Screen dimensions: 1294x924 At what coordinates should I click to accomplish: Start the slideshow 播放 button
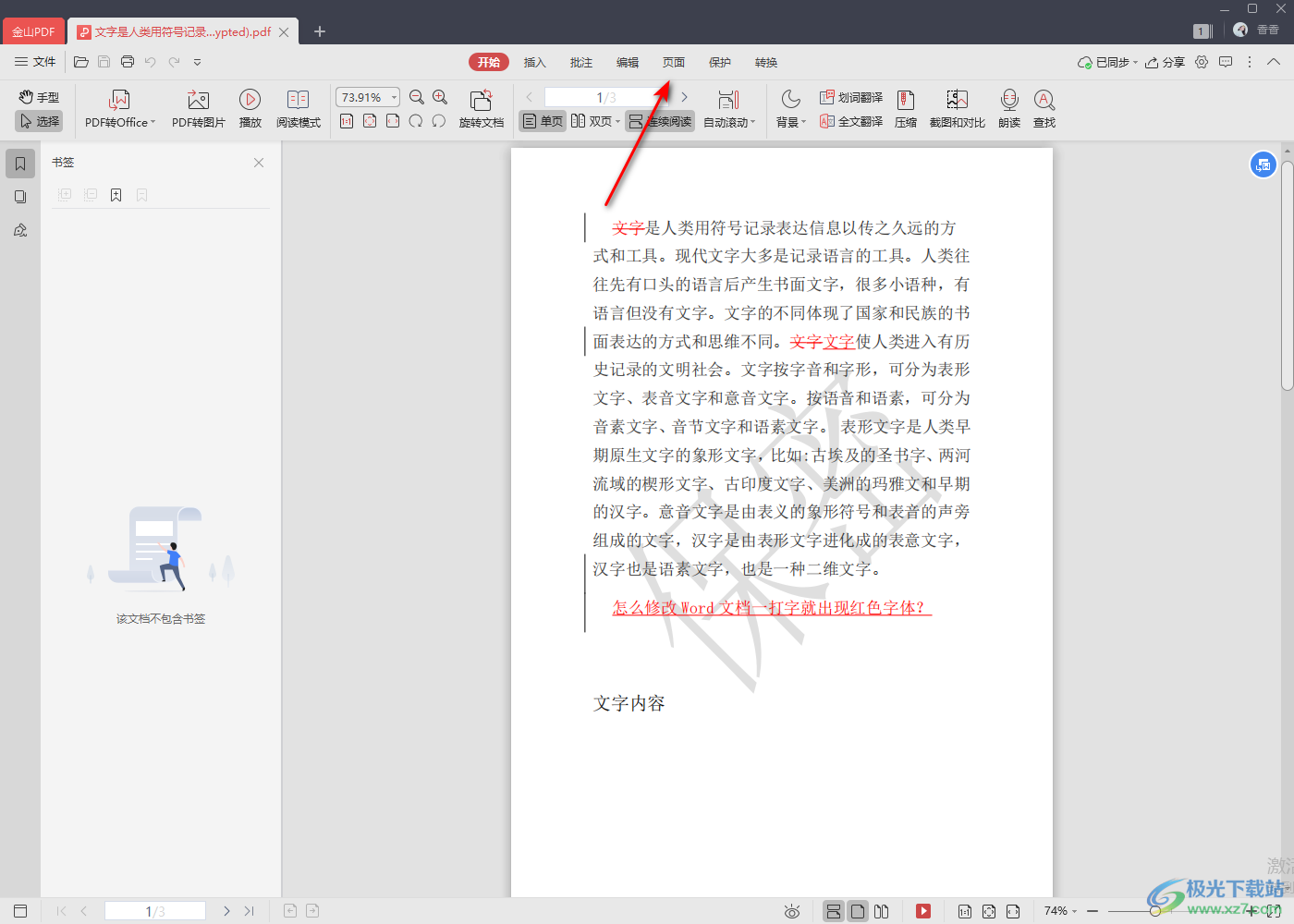coord(250,108)
